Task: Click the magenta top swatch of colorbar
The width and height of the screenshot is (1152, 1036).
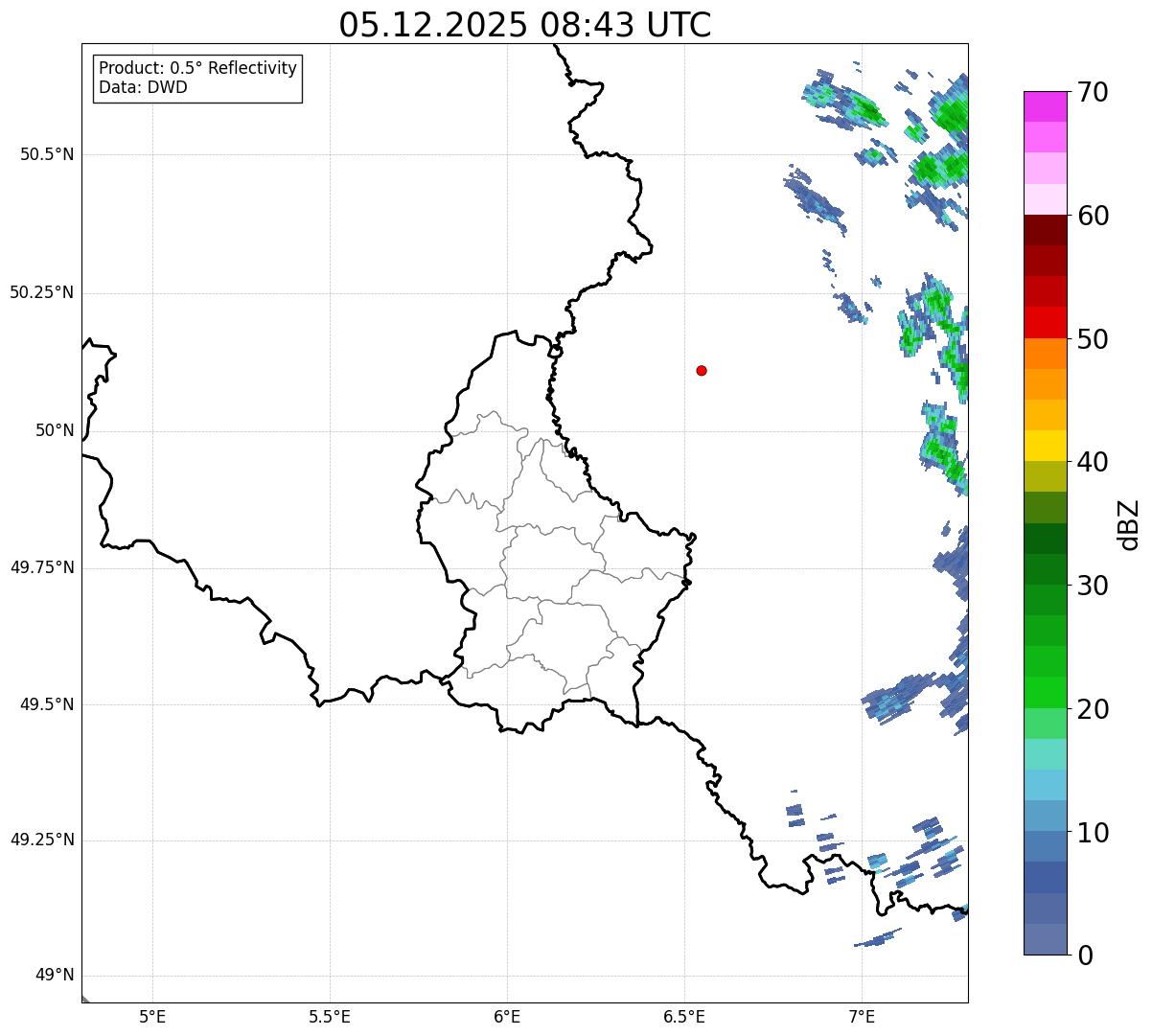Action: click(1046, 106)
